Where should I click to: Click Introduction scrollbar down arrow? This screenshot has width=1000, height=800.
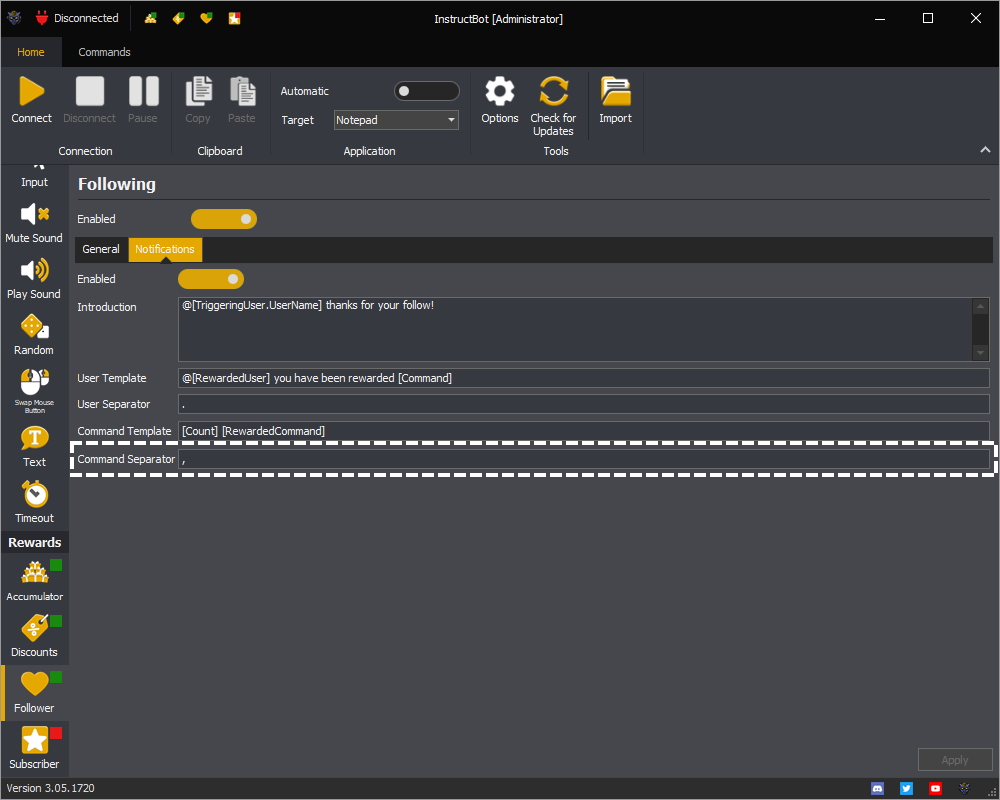[x=981, y=353]
